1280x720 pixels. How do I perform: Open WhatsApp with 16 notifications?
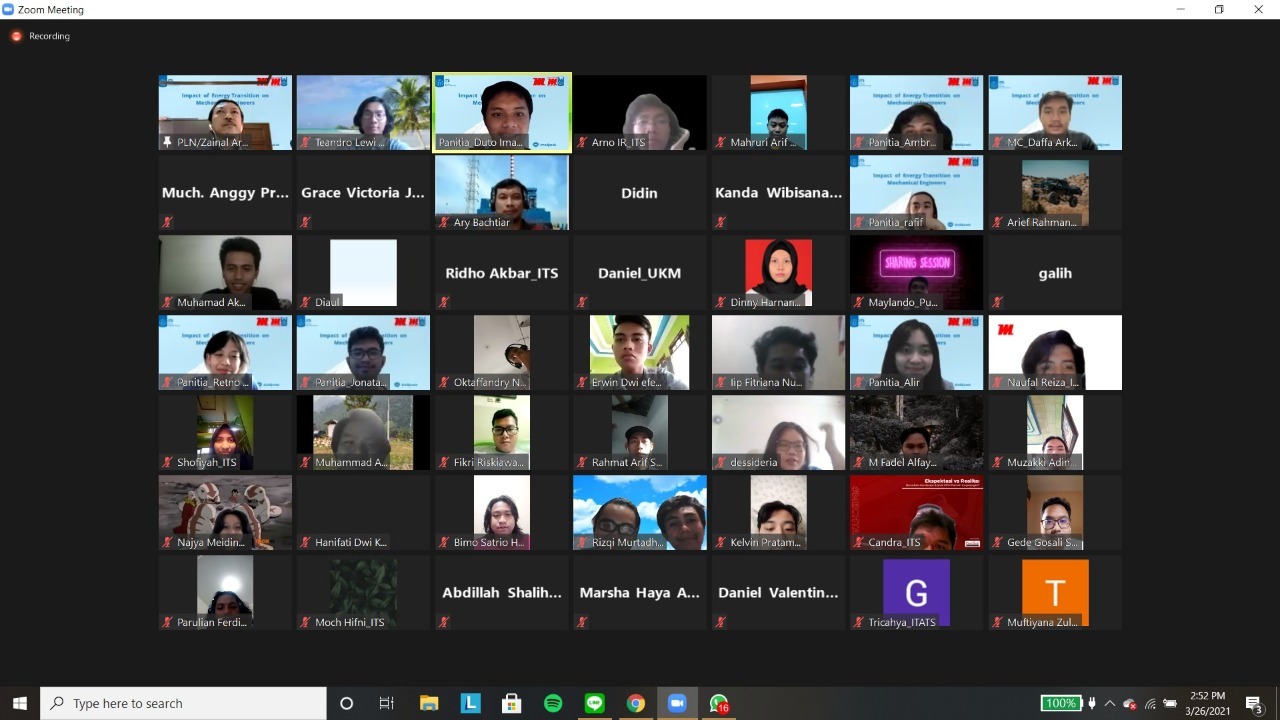pos(718,703)
